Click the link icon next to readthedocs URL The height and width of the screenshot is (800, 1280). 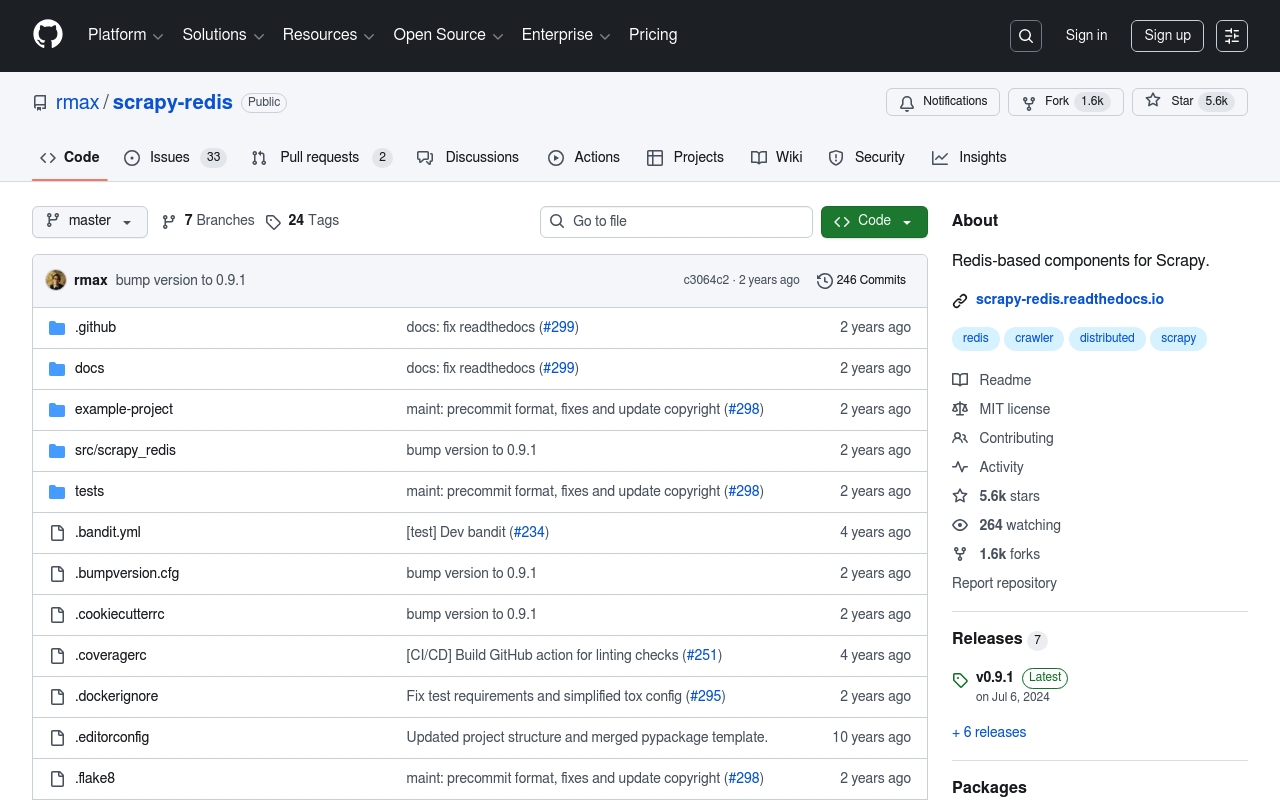point(960,300)
